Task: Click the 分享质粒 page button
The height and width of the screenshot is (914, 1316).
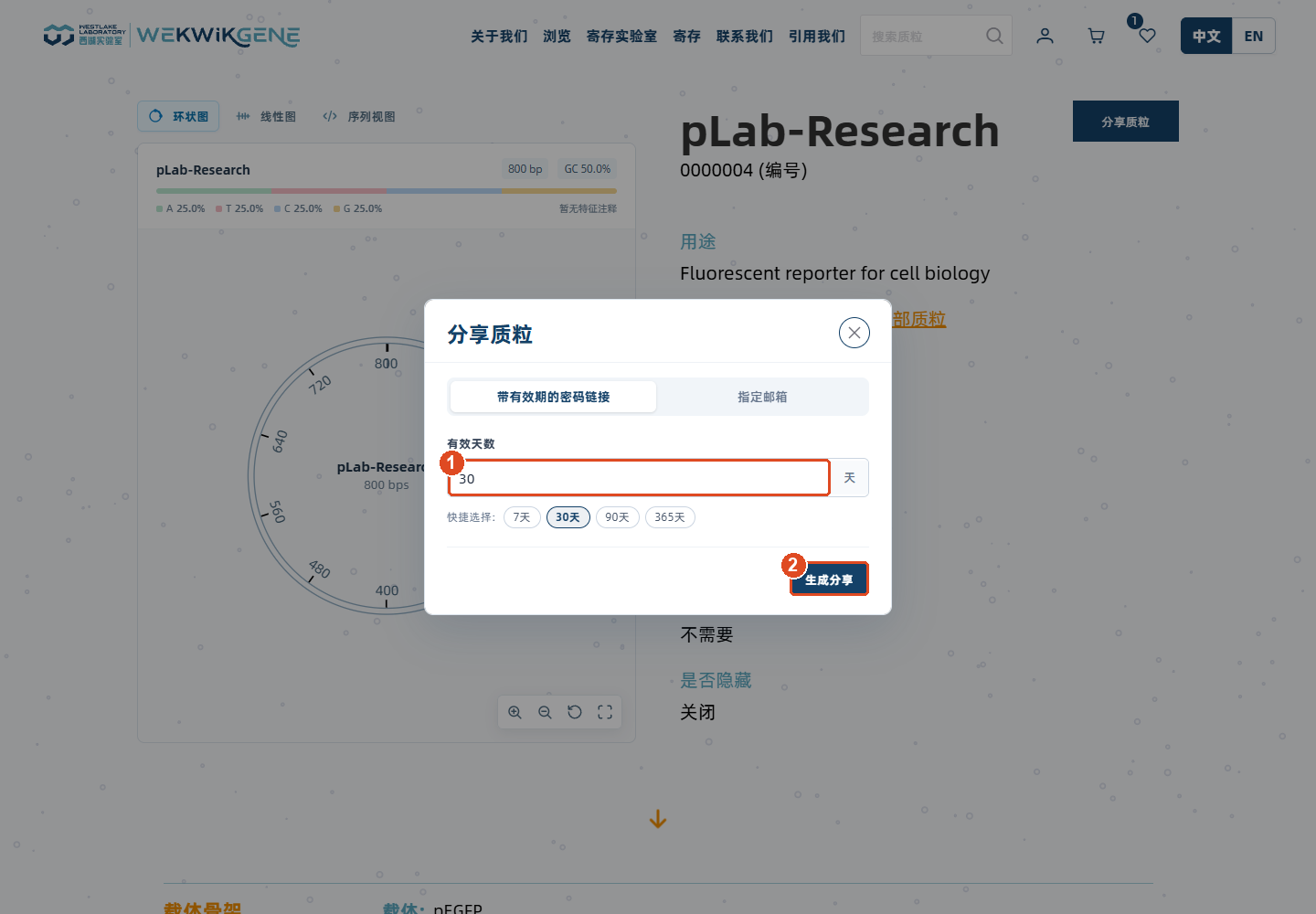Action: point(1126,122)
